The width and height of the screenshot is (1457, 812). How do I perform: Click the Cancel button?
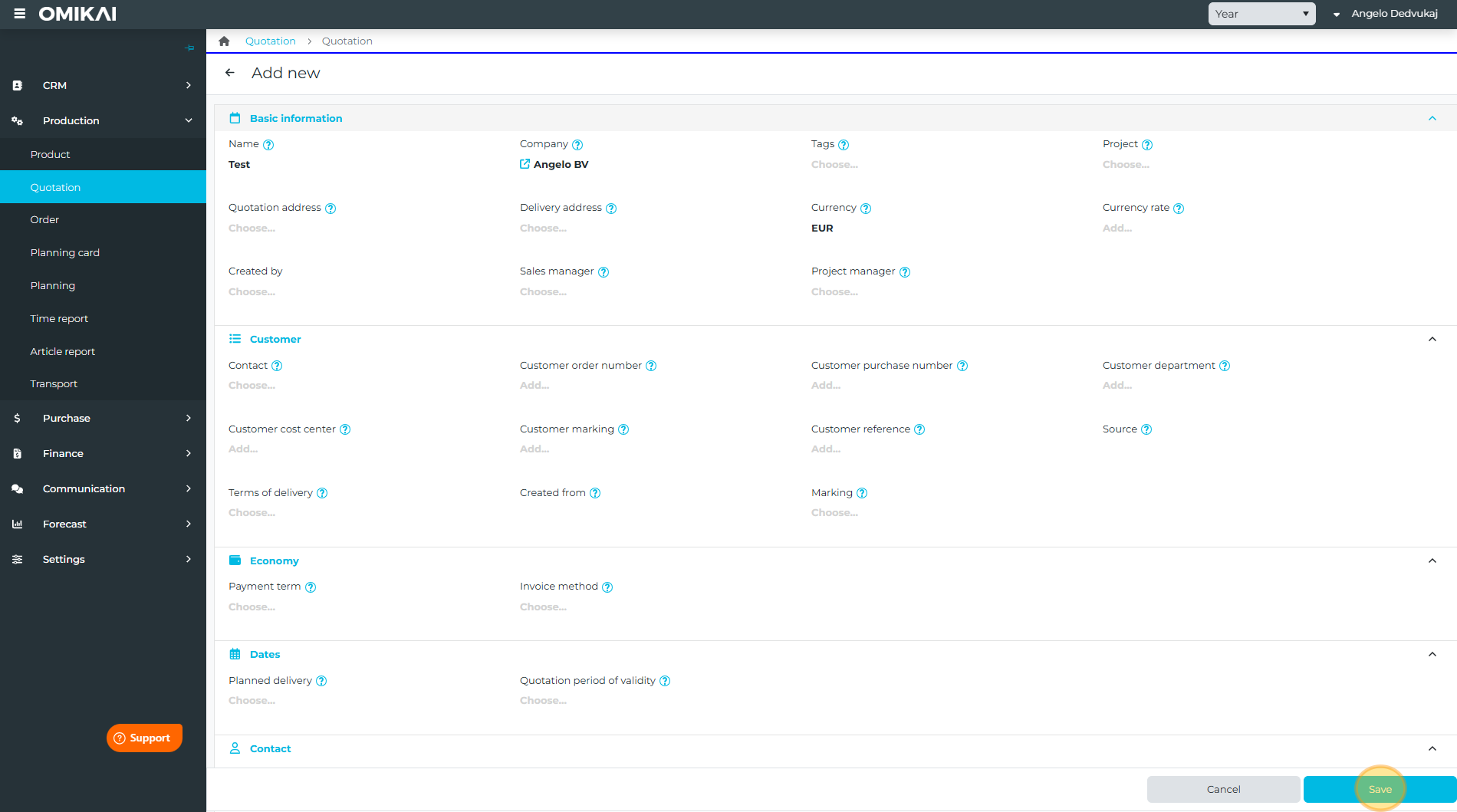coord(1223,789)
